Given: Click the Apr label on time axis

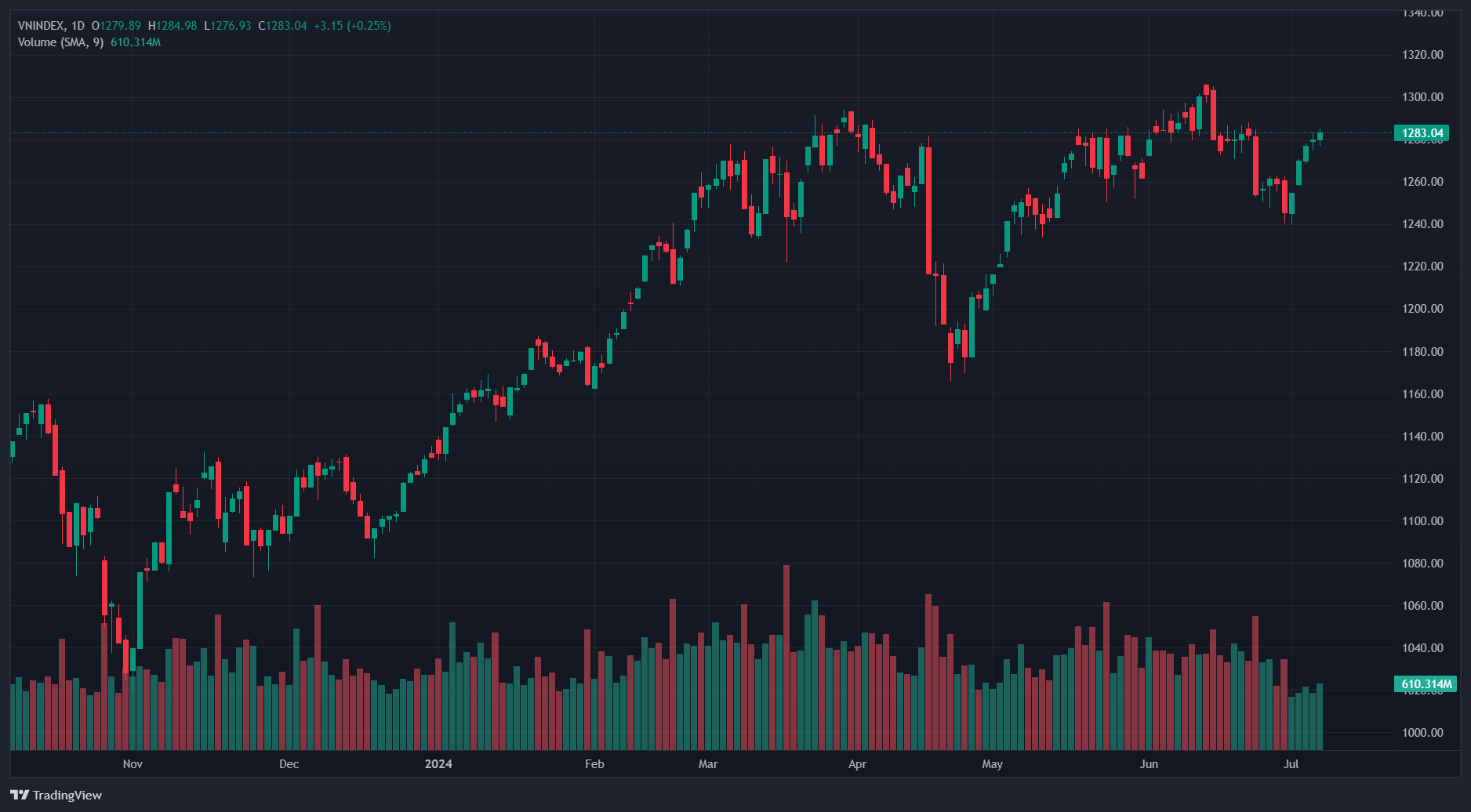Looking at the screenshot, I should (x=857, y=764).
